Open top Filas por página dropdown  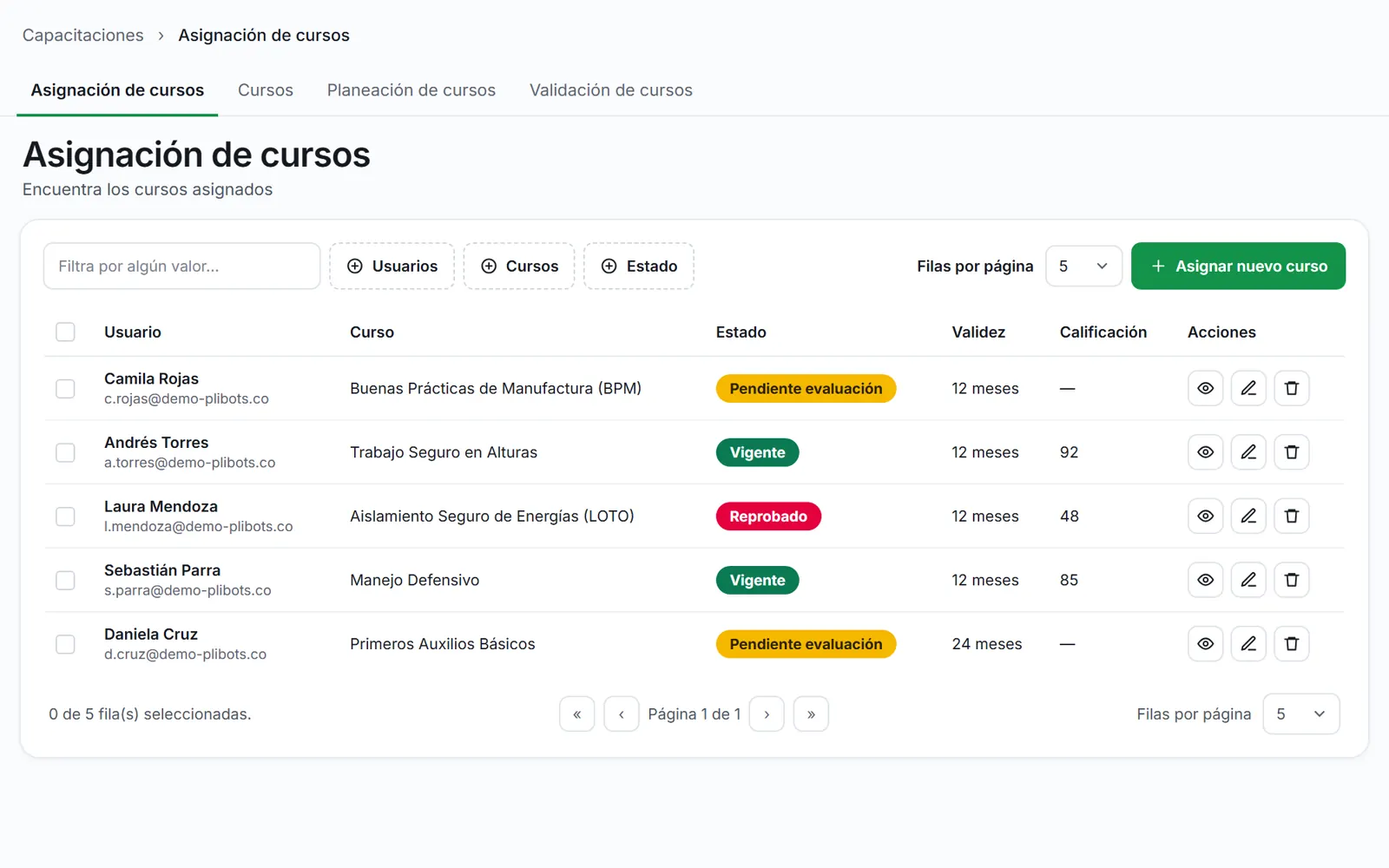[1083, 266]
